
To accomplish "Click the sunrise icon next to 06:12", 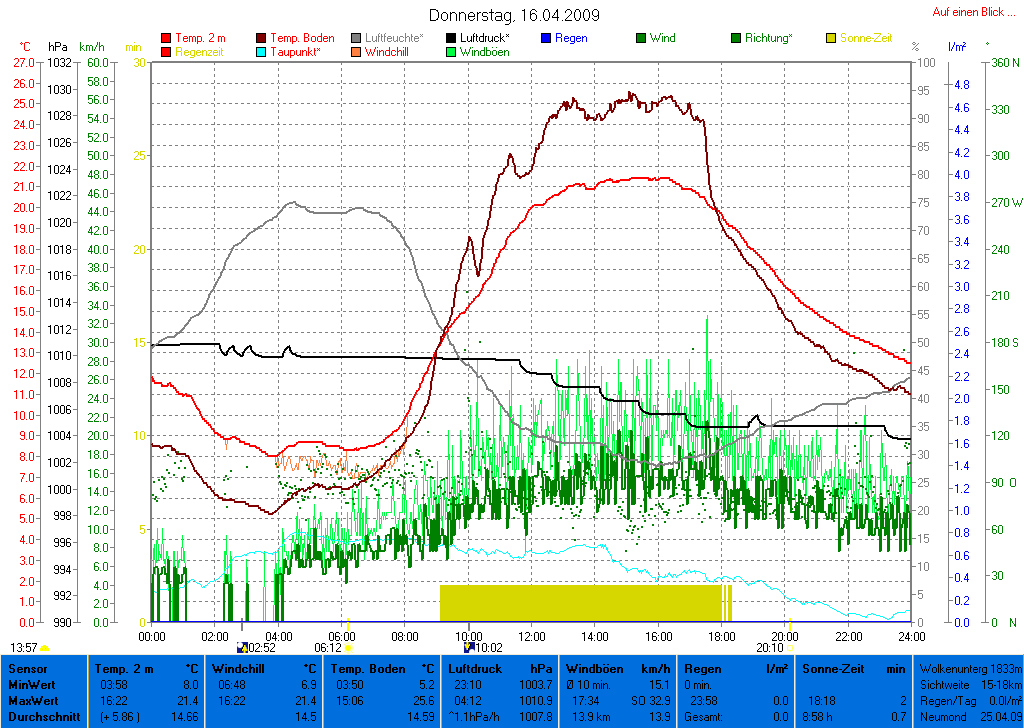I will point(348,648).
